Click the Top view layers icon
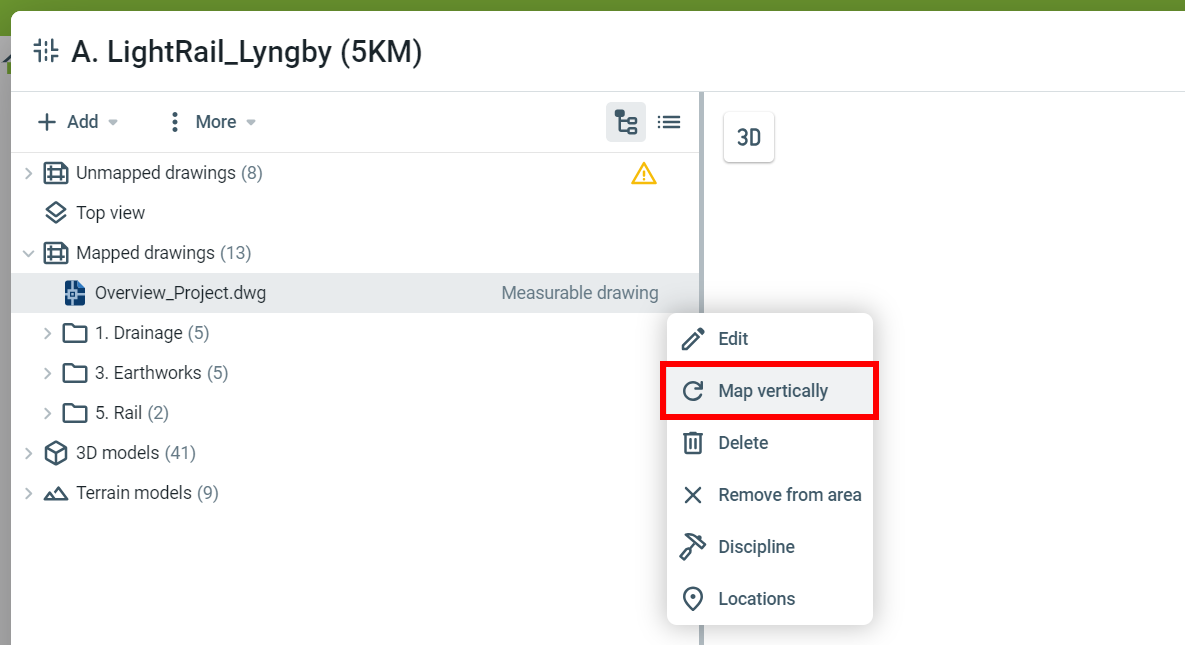The height and width of the screenshot is (645, 1185). pos(56,213)
